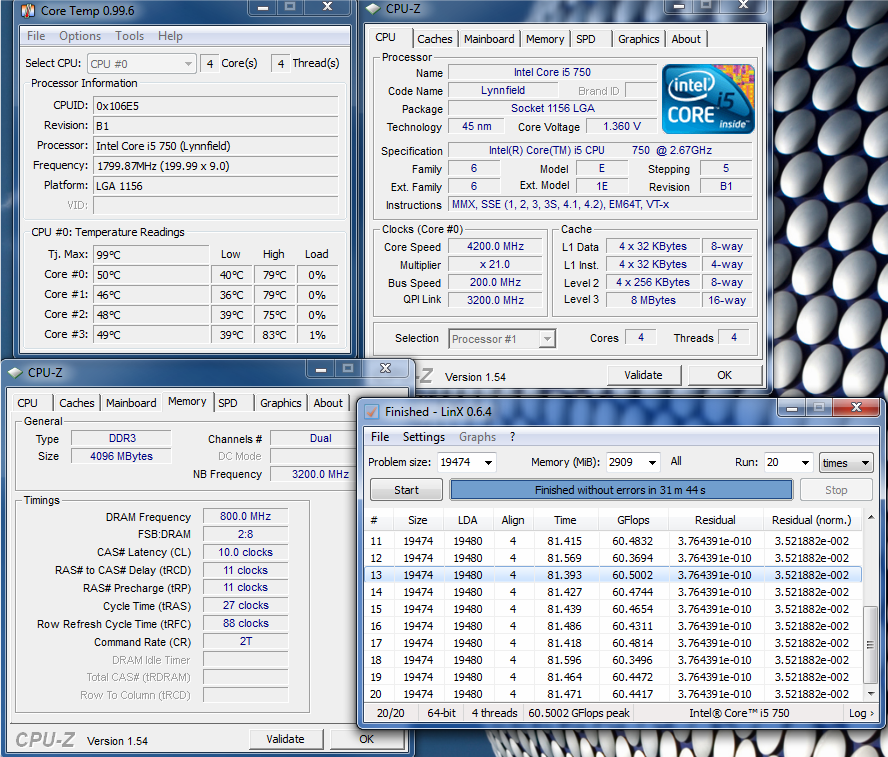Open the Options menu in Core Temp
The width and height of the screenshot is (888, 757).
(80, 36)
